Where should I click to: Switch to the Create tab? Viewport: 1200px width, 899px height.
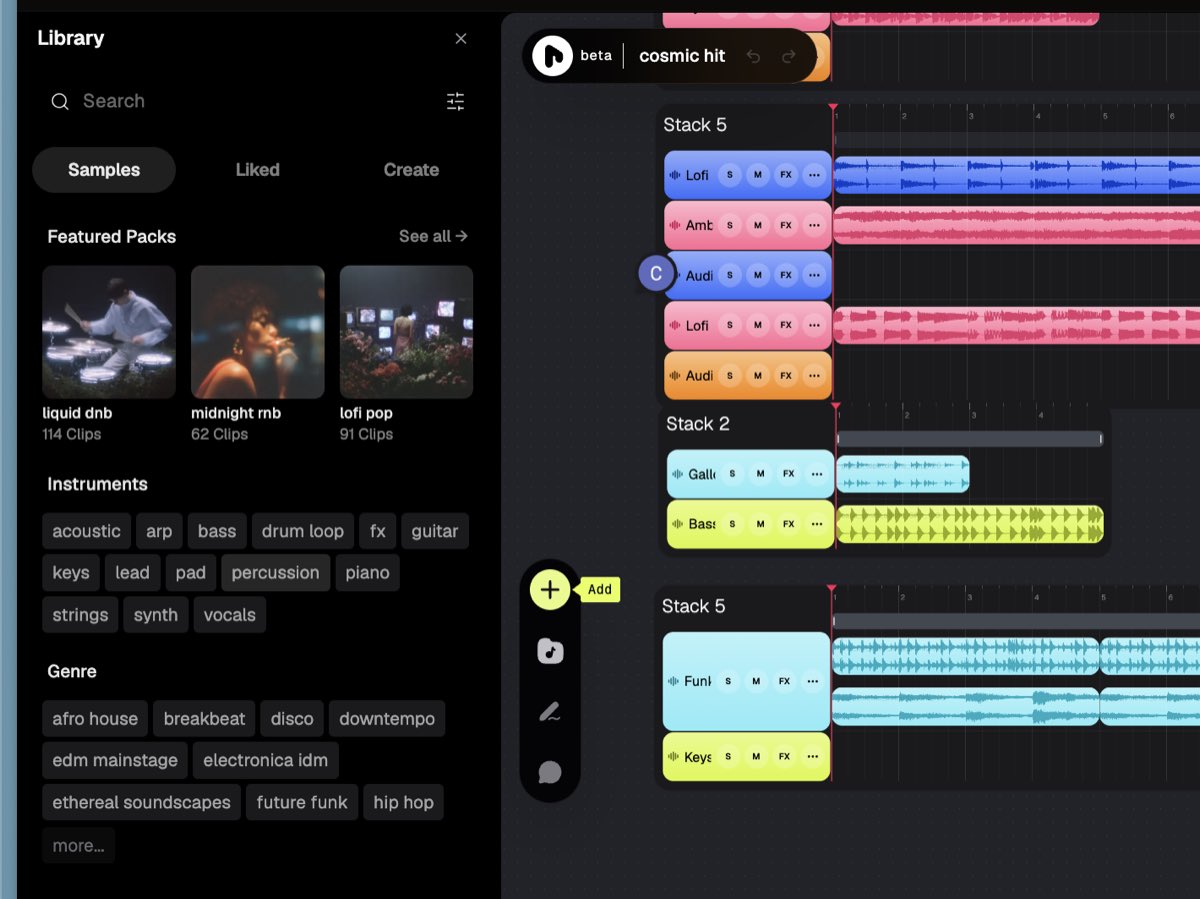[411, 170]
